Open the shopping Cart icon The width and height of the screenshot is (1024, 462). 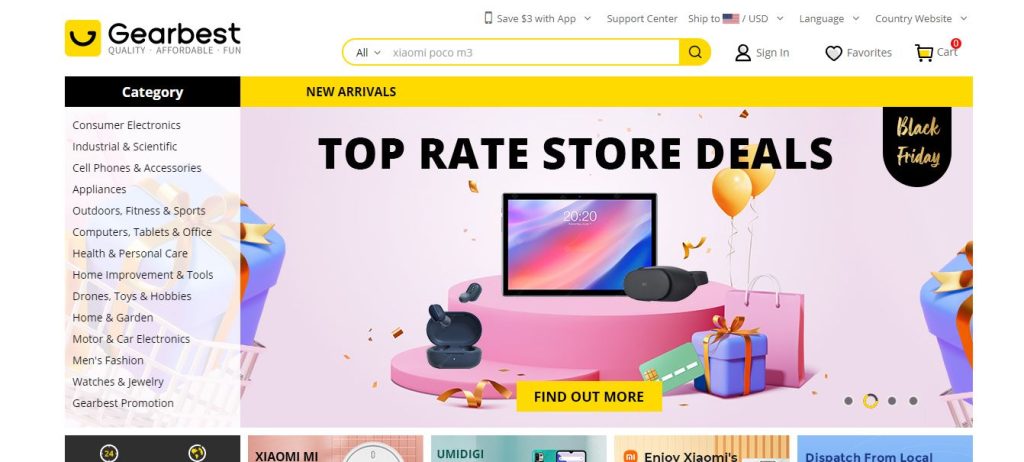click(923, 53)
